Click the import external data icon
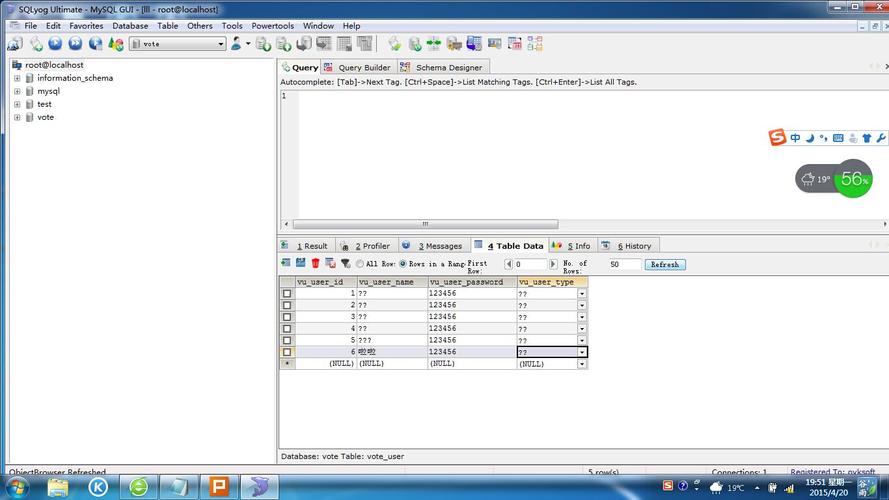 click(263, 44)
